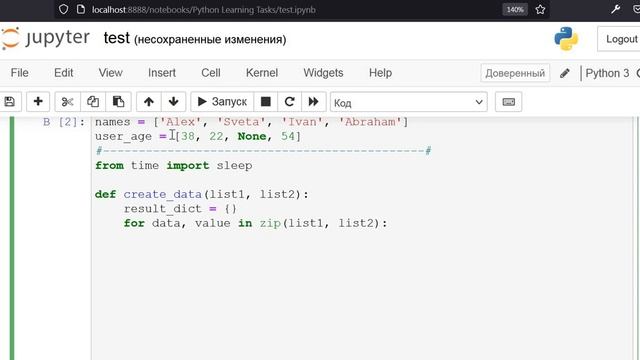The image size is (640, 360).
Task: Open the command palette keyboard icon
Action: 508,102
